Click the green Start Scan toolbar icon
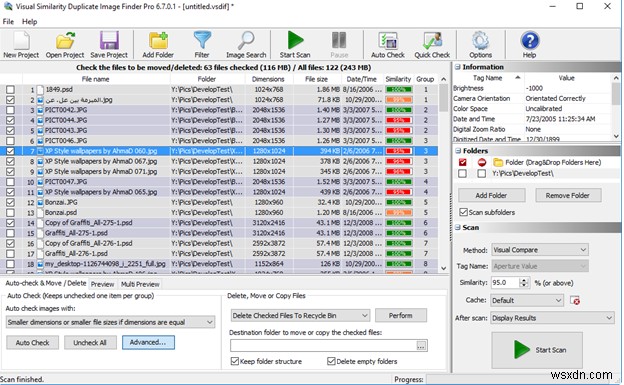 pos(295,45)
